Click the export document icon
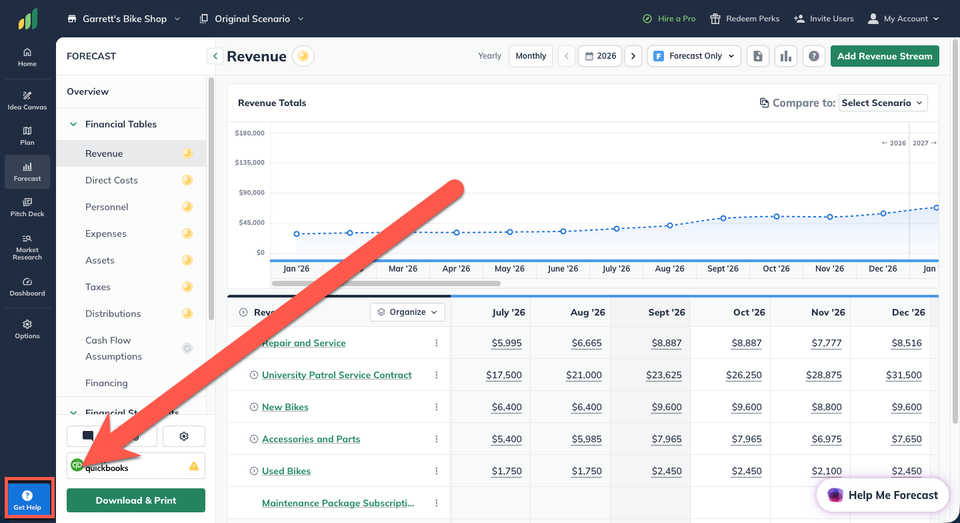 click(x=757, y=56)
